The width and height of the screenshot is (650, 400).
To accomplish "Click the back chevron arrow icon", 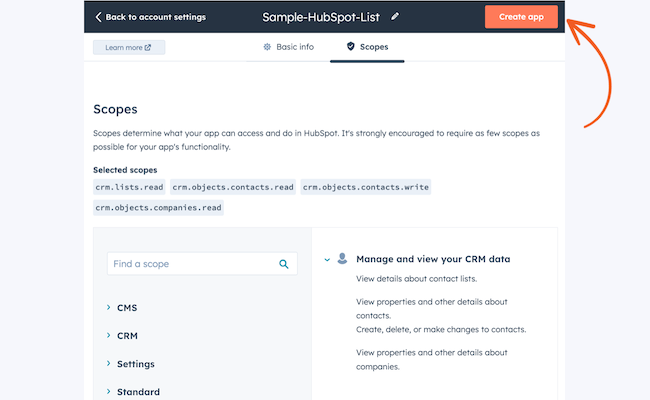I will tap(98, 17).
